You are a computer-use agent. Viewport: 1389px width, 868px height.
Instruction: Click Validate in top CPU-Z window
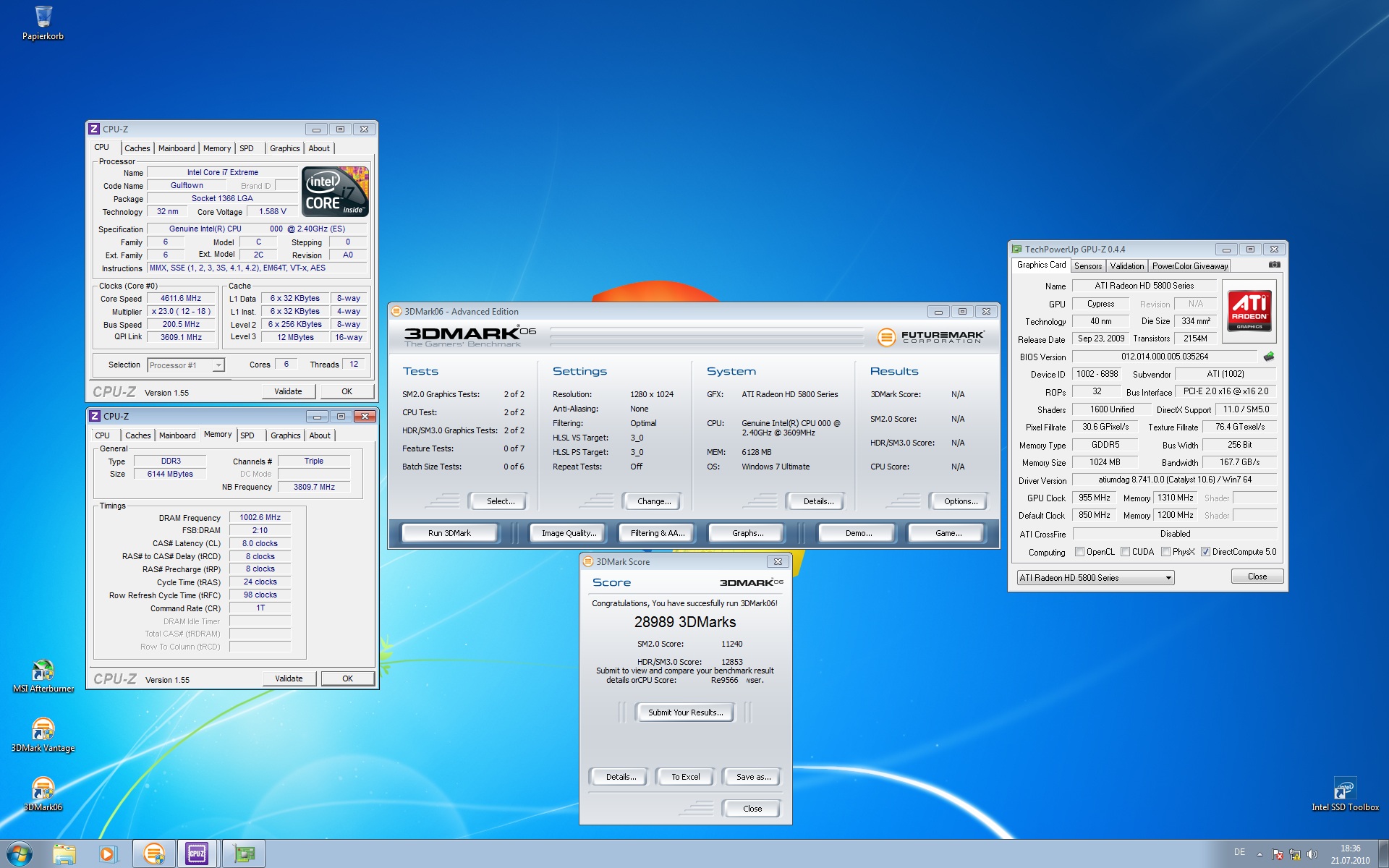[x=288, y=391]
